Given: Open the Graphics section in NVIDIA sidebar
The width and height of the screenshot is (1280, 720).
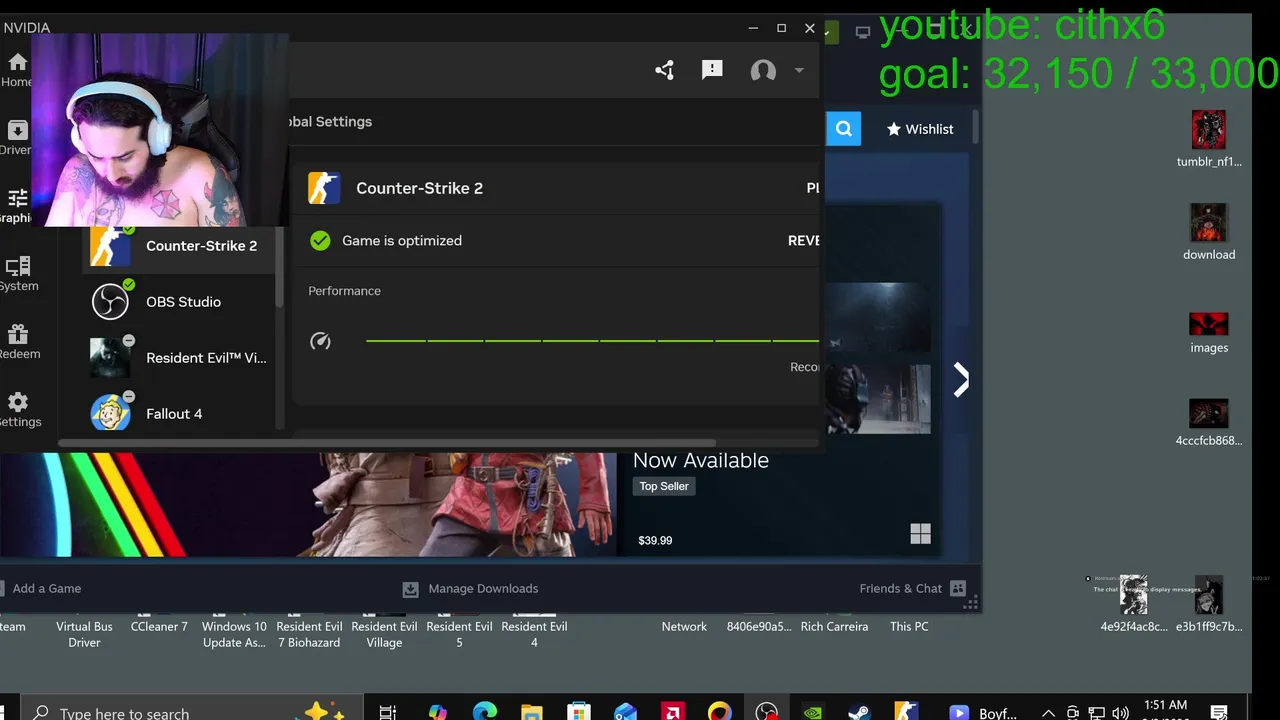Looking at the screenshot, I should coord(16,206).
